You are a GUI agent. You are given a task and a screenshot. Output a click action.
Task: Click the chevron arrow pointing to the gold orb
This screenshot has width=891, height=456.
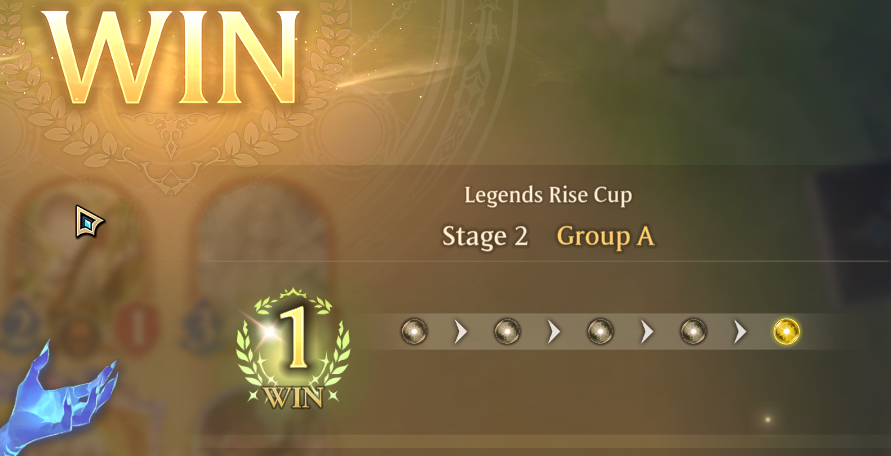(x=740, y=331)
